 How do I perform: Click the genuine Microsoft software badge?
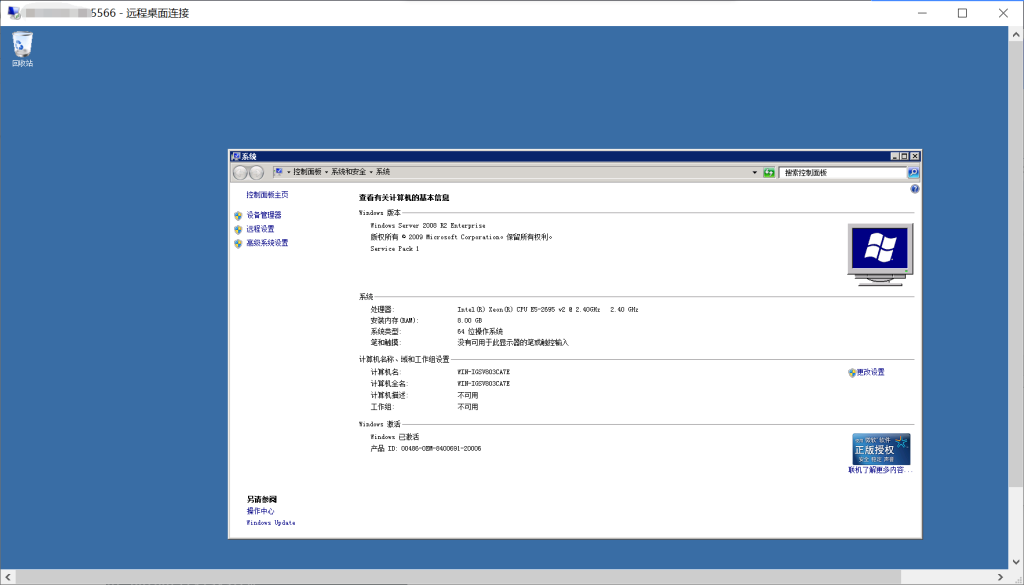click(x=881, y=449)
